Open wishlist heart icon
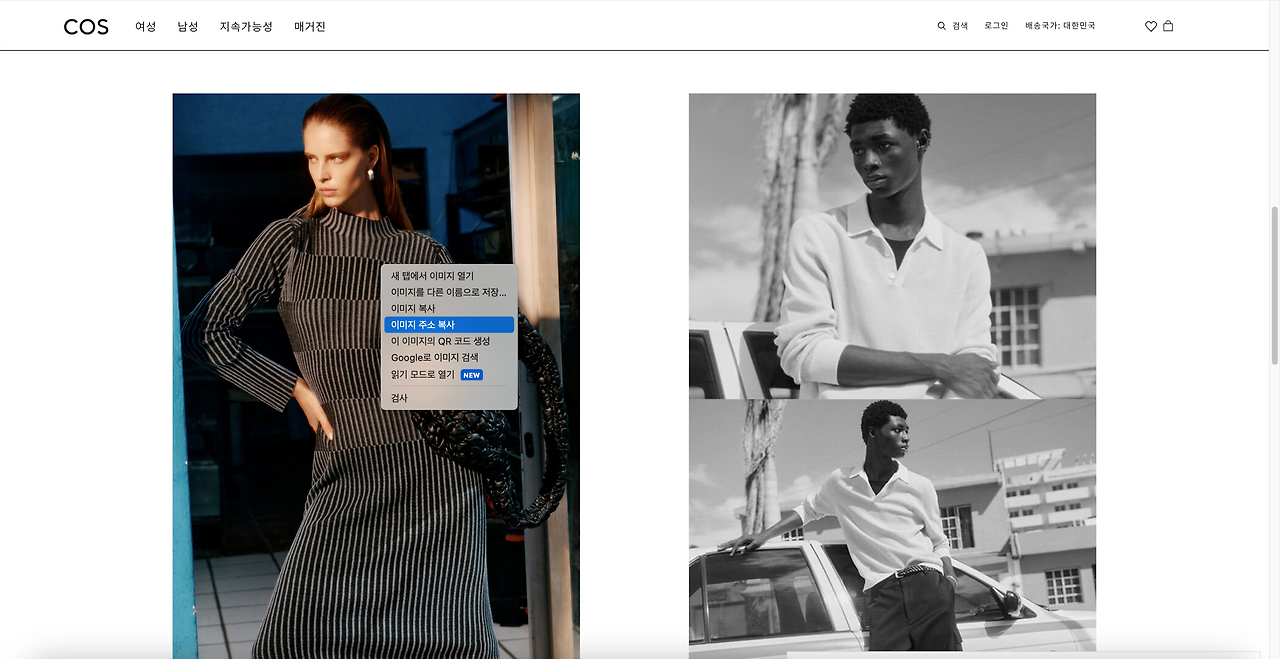Viewport: 1280px width, 659px height. 1151,26
